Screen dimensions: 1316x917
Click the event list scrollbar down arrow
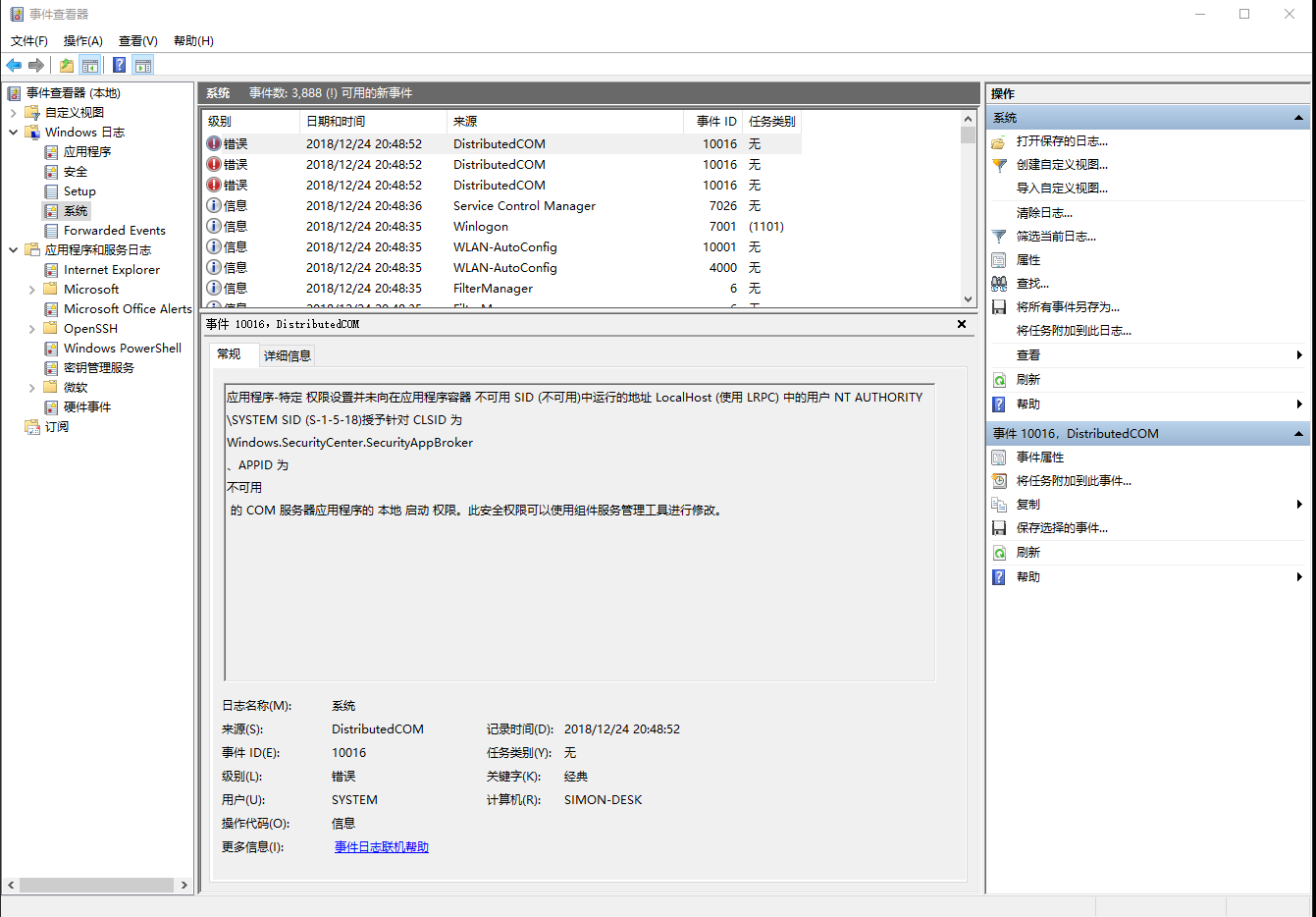click(968, 298)
